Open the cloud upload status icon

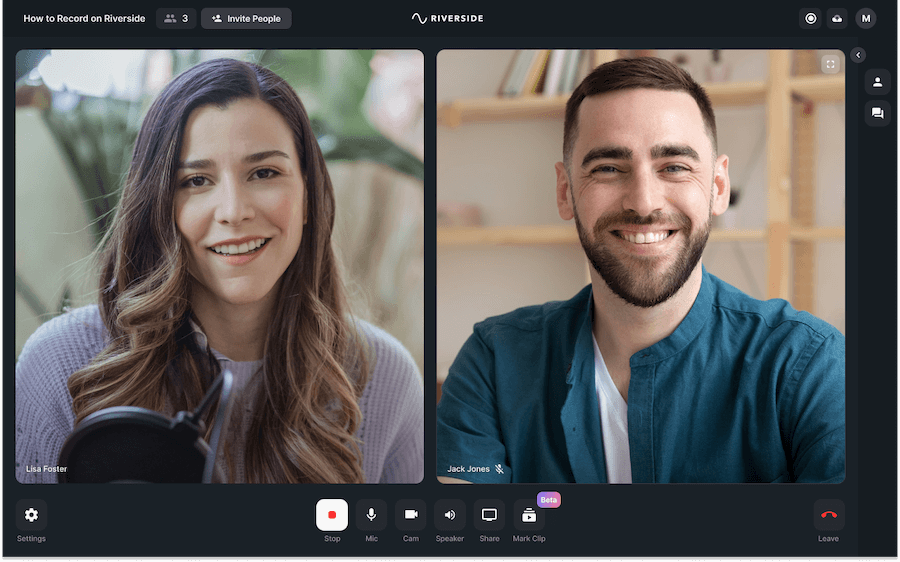837,18
